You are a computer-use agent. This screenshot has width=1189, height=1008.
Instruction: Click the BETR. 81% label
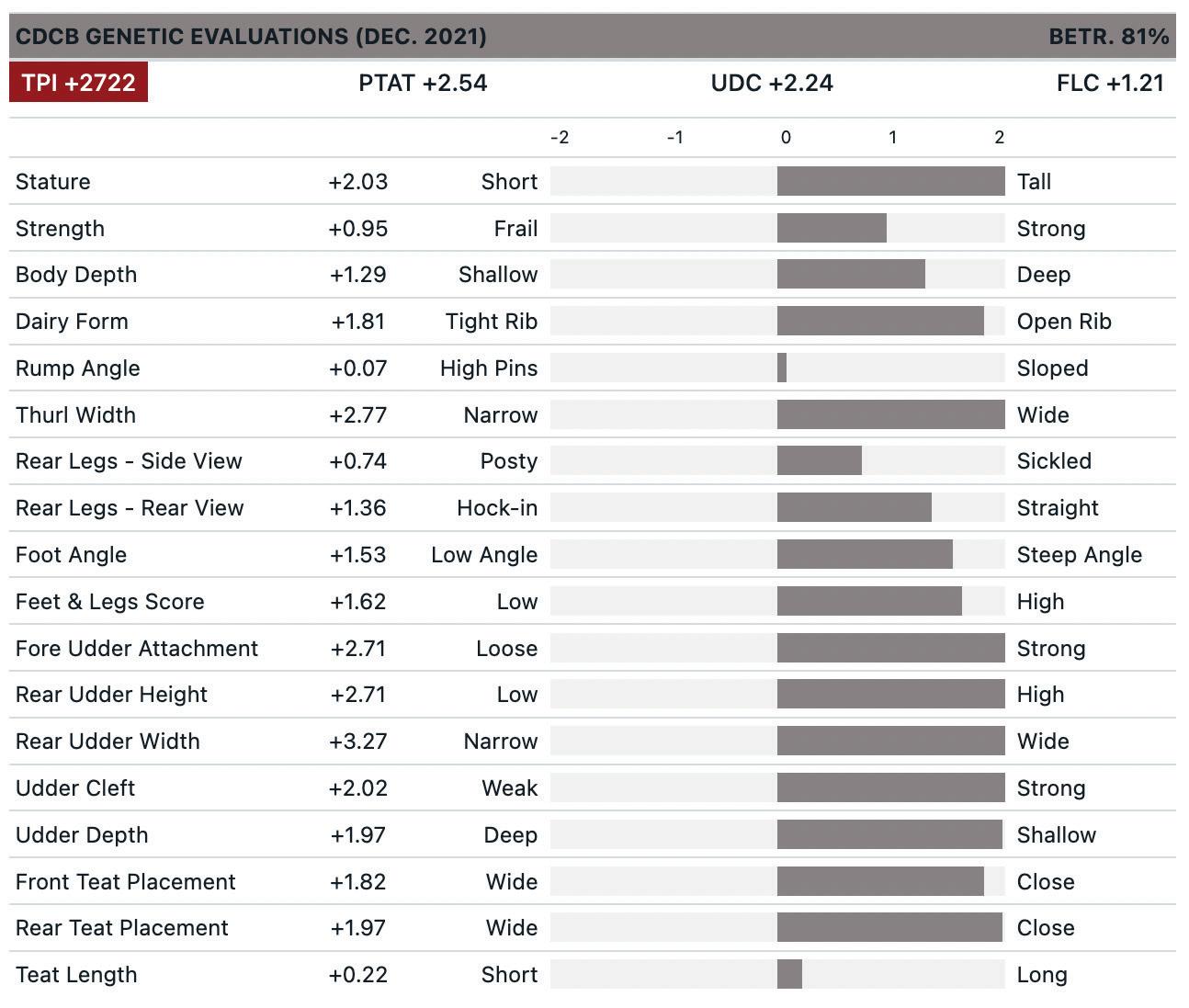pos(1108,37)
